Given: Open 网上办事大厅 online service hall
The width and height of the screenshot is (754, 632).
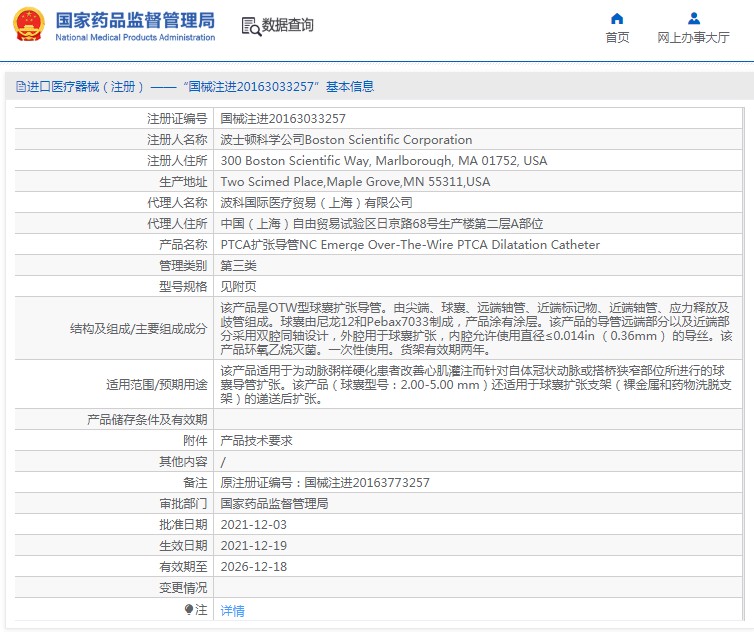Looking at the screenshot, I should (693, 38).
